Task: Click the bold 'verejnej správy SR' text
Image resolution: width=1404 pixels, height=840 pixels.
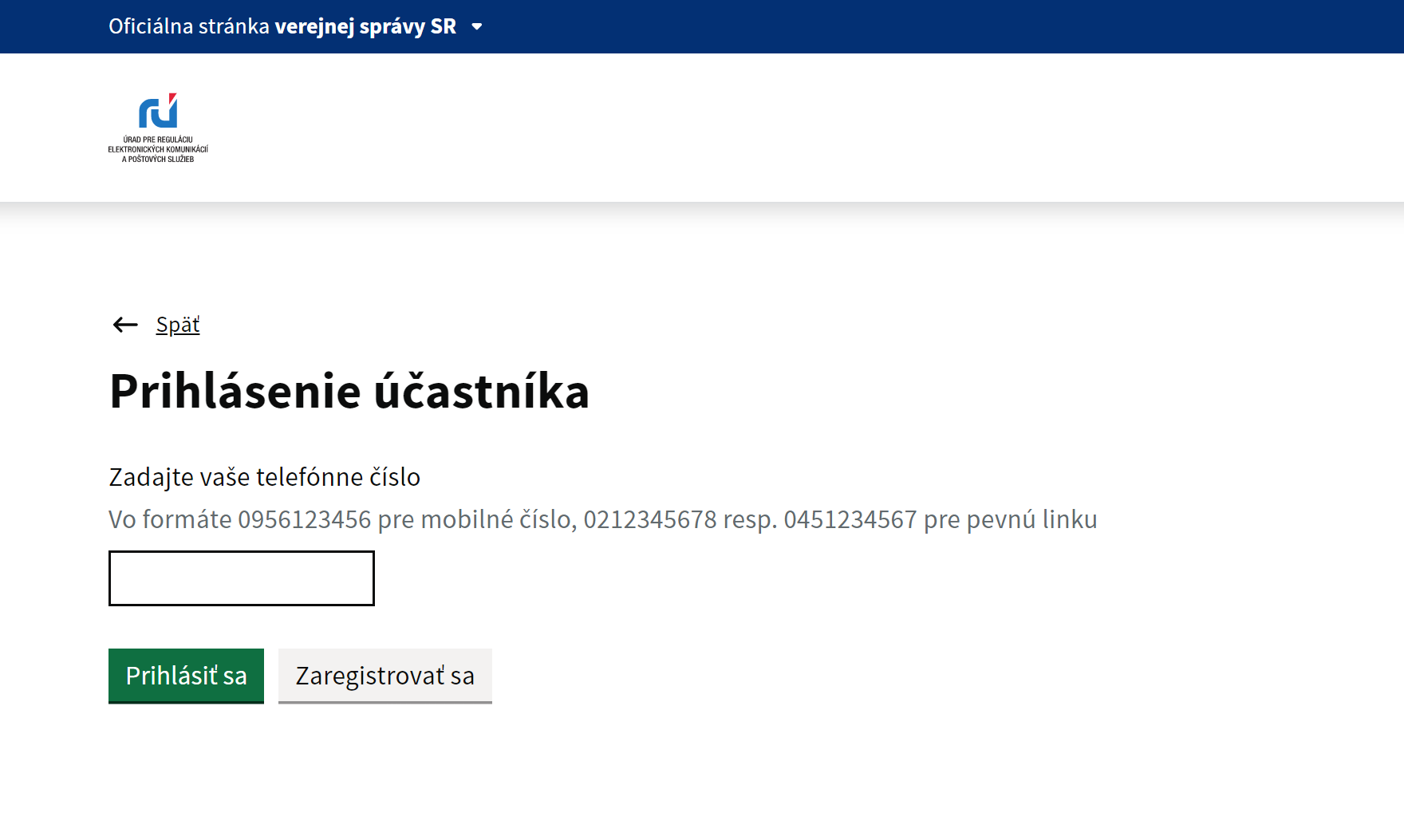Action: click(365, 26)
